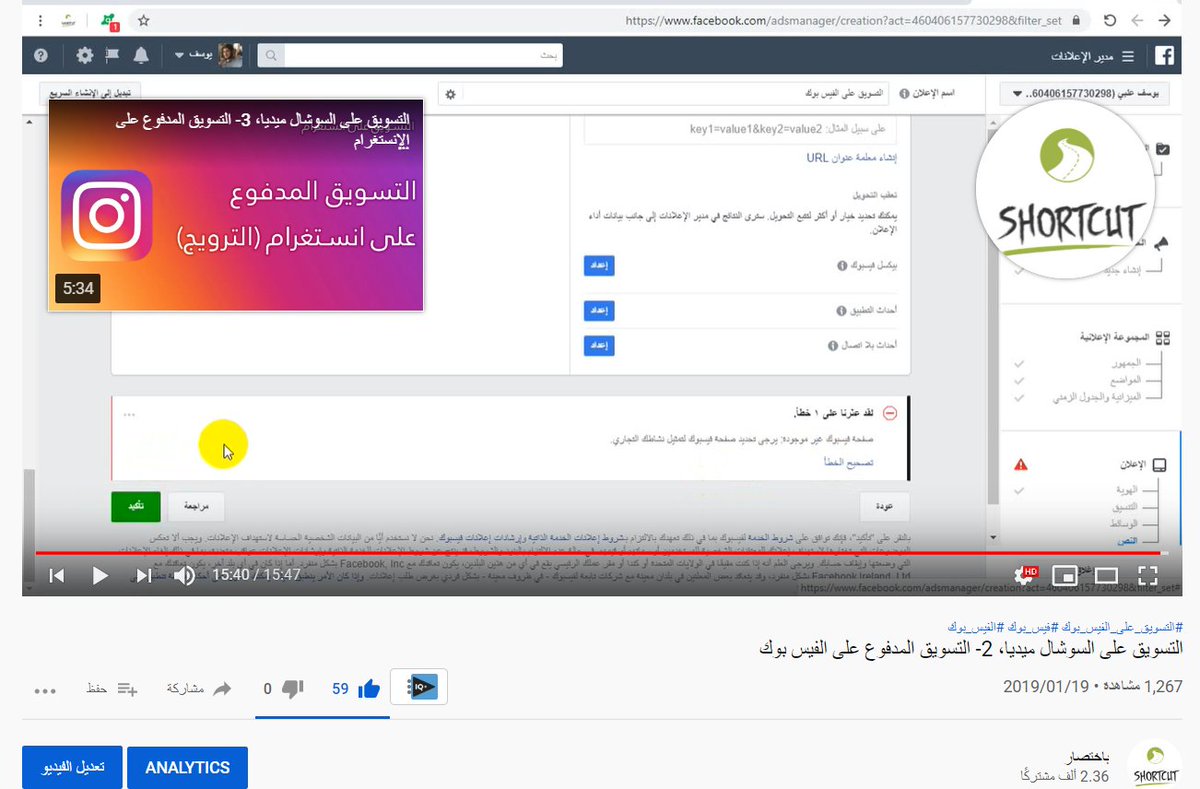Open the Shortcut channel avatar below video
Image resolution: width=1200 pixels, height=789 pixels.
tap(1155, 767)
